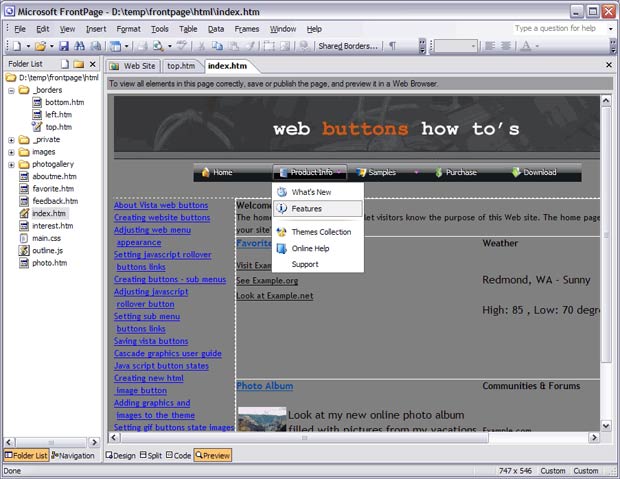Click the Insert Table toolbar icon

point(269,46)
